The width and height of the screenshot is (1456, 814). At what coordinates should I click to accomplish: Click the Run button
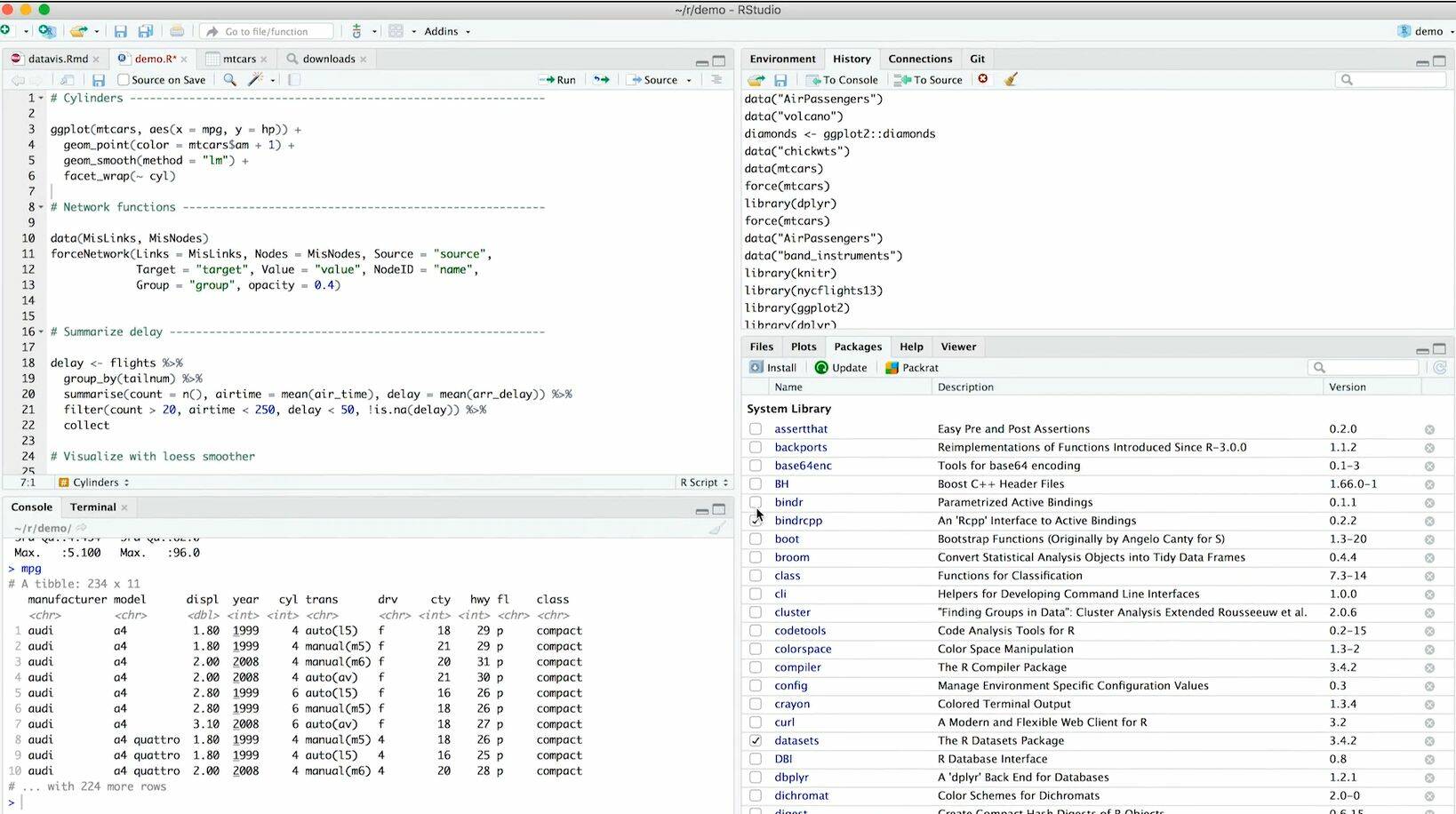pyautogui.click(x=558, y=80)
